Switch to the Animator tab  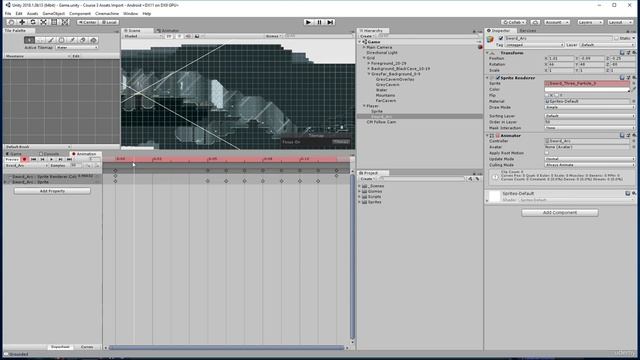[168, 31]
